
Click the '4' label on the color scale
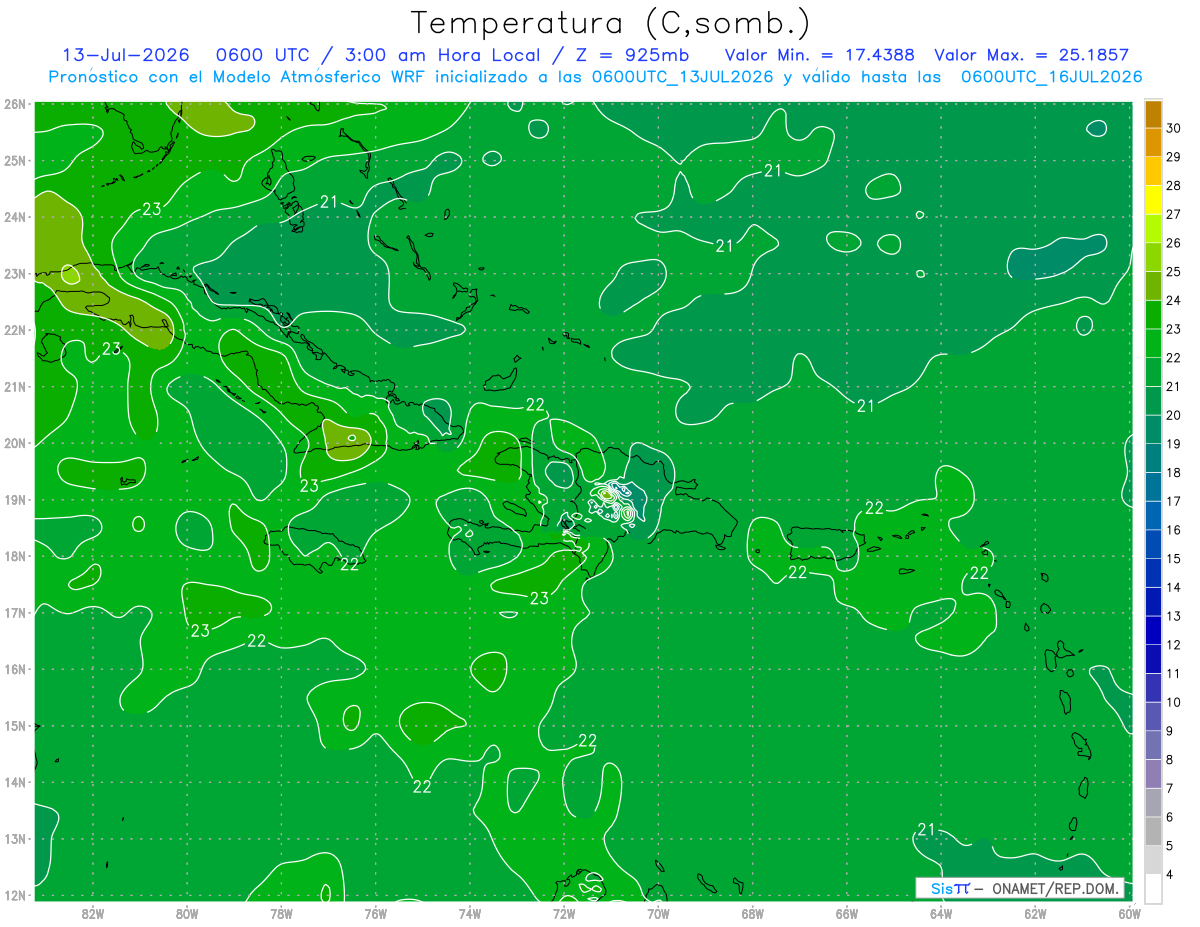coord(1170,874)
